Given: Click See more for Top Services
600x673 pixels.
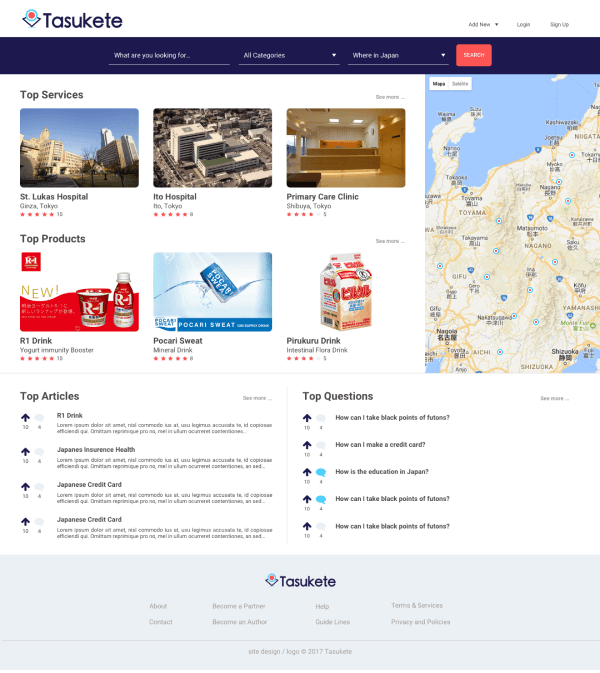Looking at the screenshot, I should (x=390, y=97).
